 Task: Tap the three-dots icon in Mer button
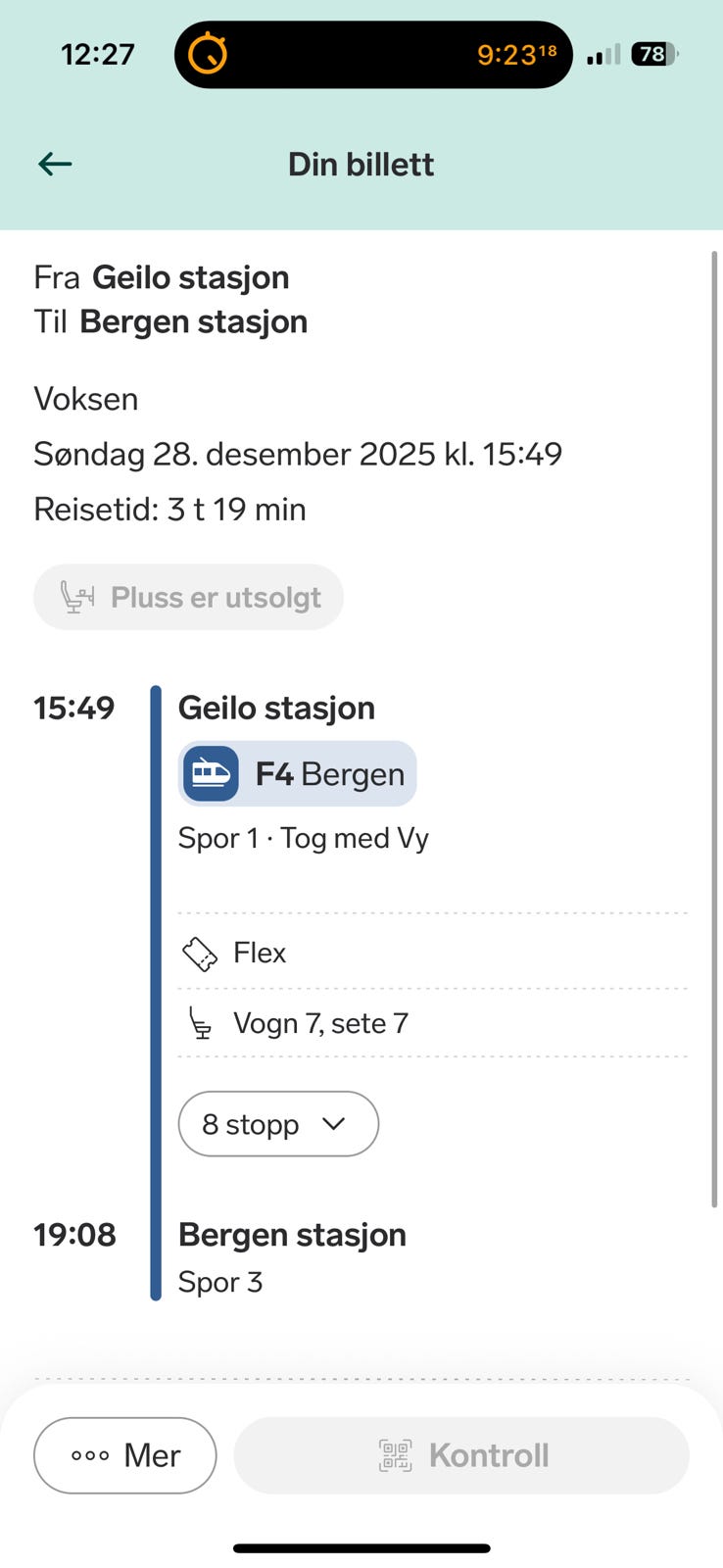coord(90,1456)
